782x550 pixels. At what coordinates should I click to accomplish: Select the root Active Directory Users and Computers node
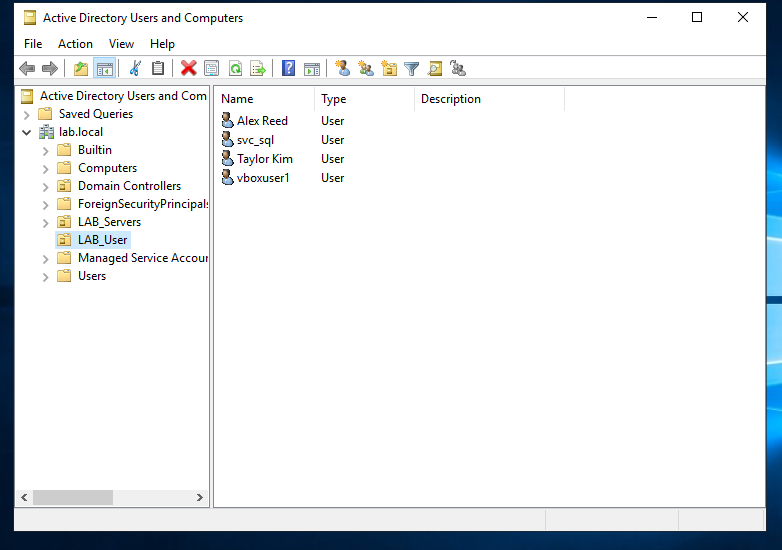(123, 95)
